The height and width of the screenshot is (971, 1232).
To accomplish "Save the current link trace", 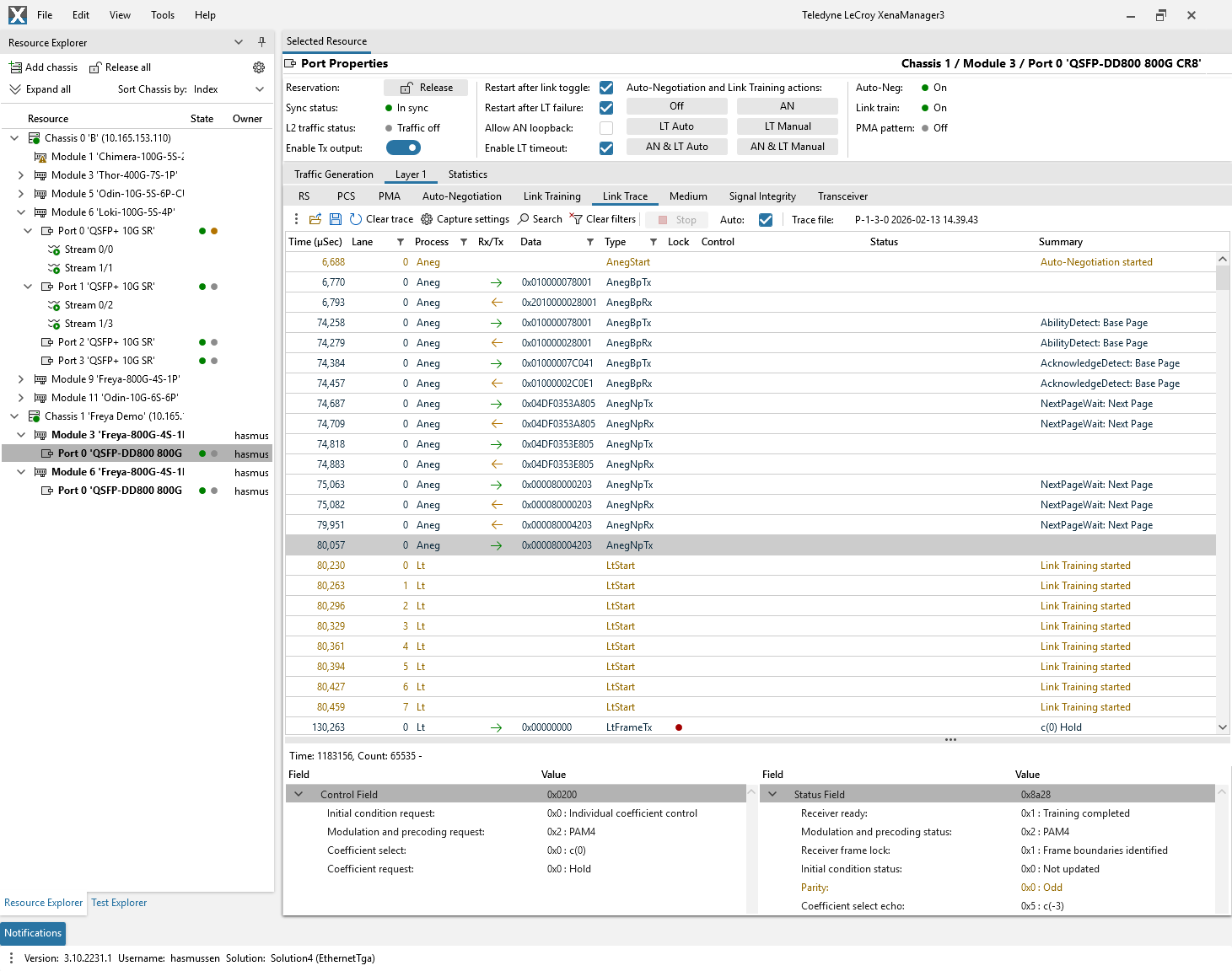I will click(336, 219).
